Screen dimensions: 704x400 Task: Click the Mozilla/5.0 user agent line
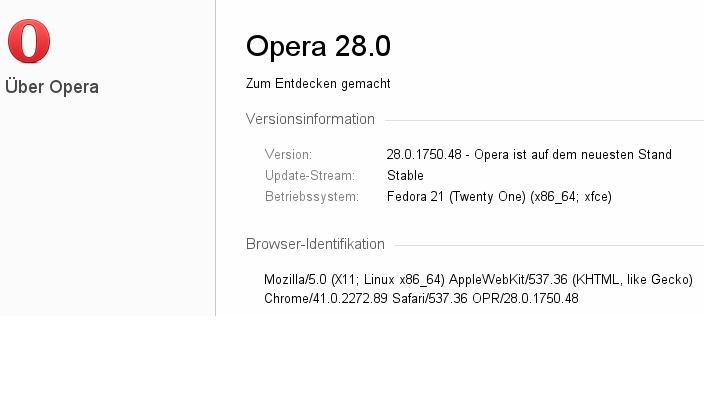tap(478, 280)
